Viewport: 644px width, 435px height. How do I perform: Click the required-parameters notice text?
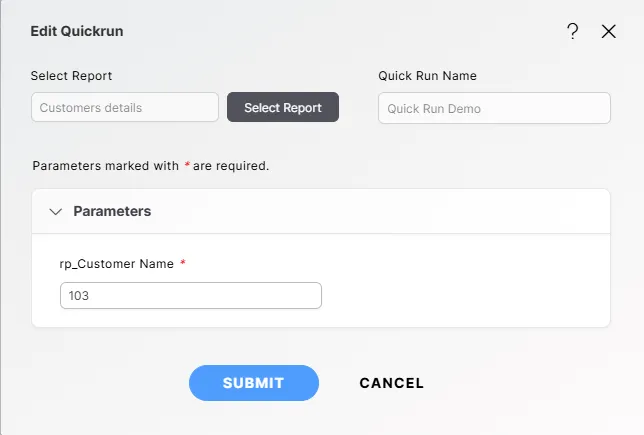click(x=150, y=166)
